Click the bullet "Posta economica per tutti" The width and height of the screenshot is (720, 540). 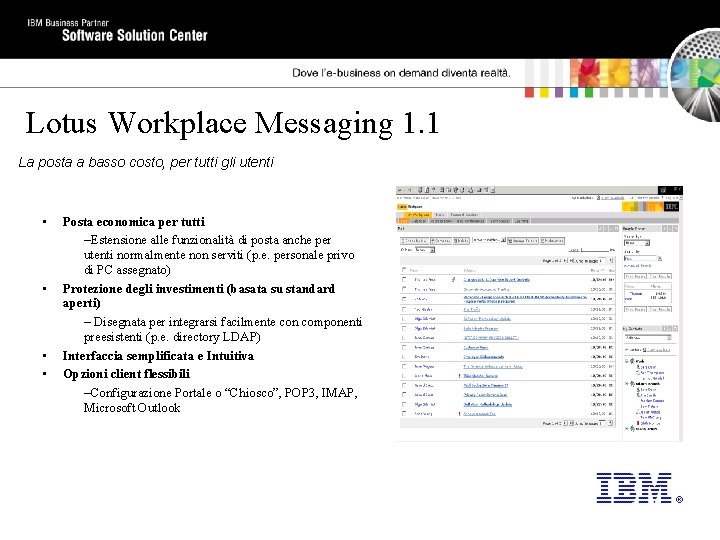(x=134, y=222)
